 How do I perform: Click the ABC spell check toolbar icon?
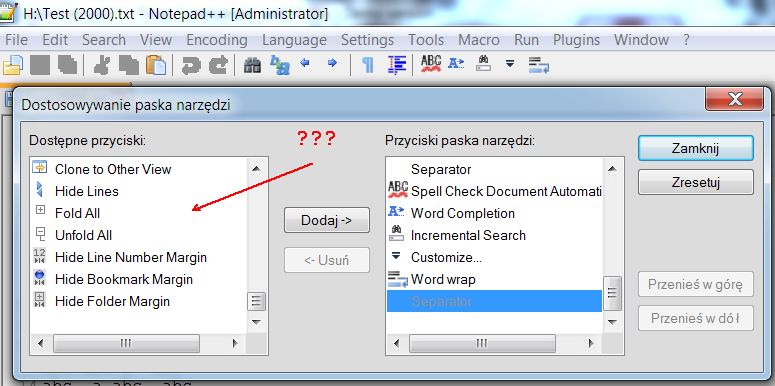(x=431, y=63)
